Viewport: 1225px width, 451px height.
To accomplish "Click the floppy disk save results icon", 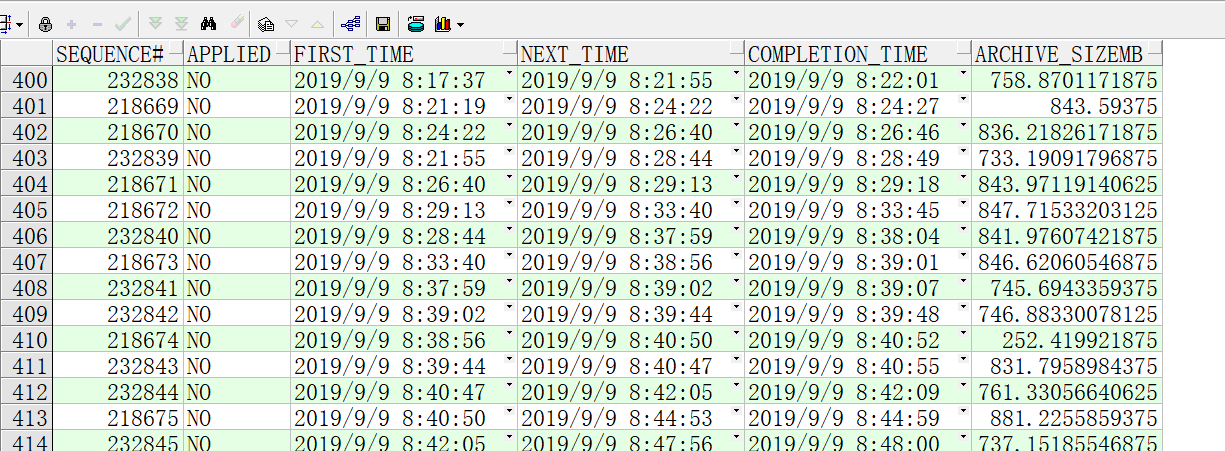I will (x=383, y=23).
